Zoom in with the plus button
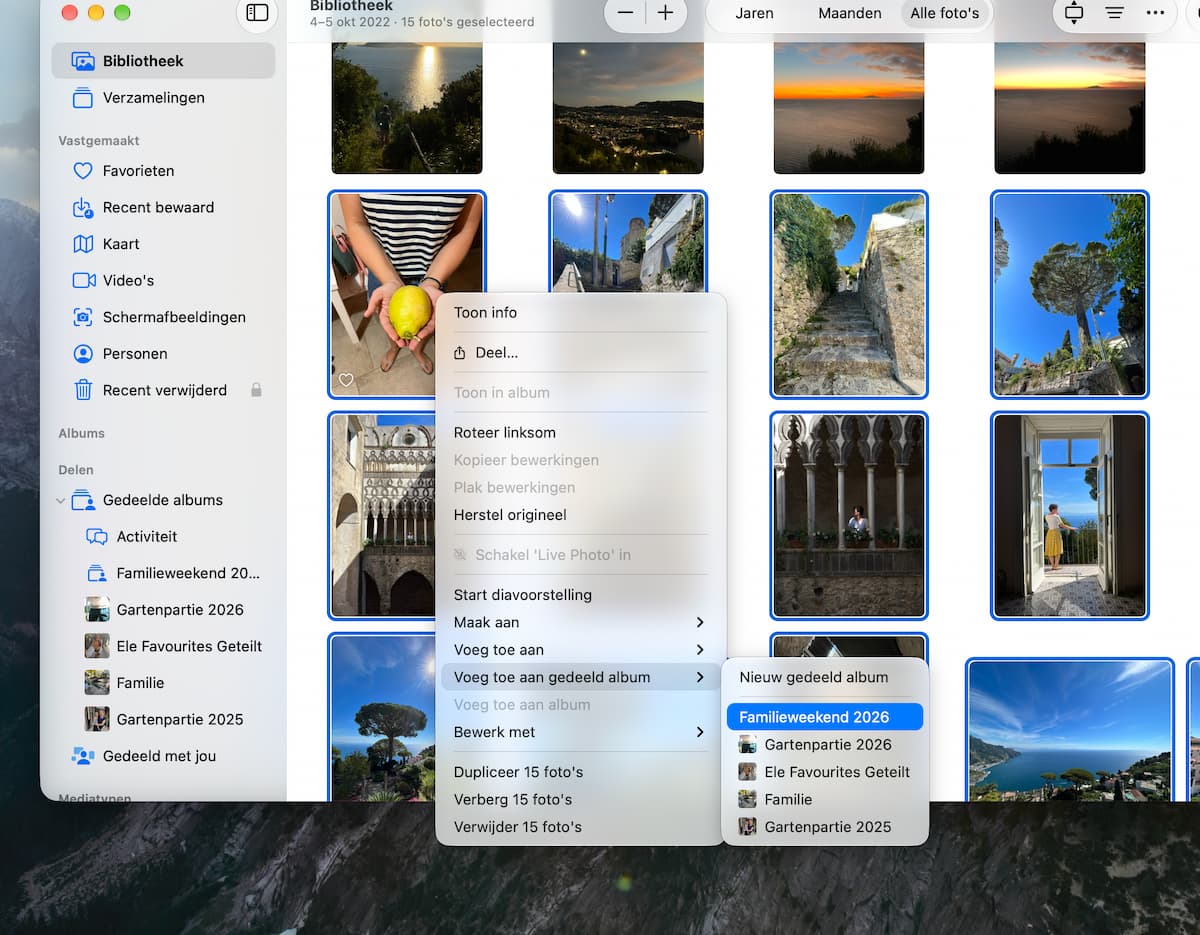1200x935 pixels. tap(665, 13)
